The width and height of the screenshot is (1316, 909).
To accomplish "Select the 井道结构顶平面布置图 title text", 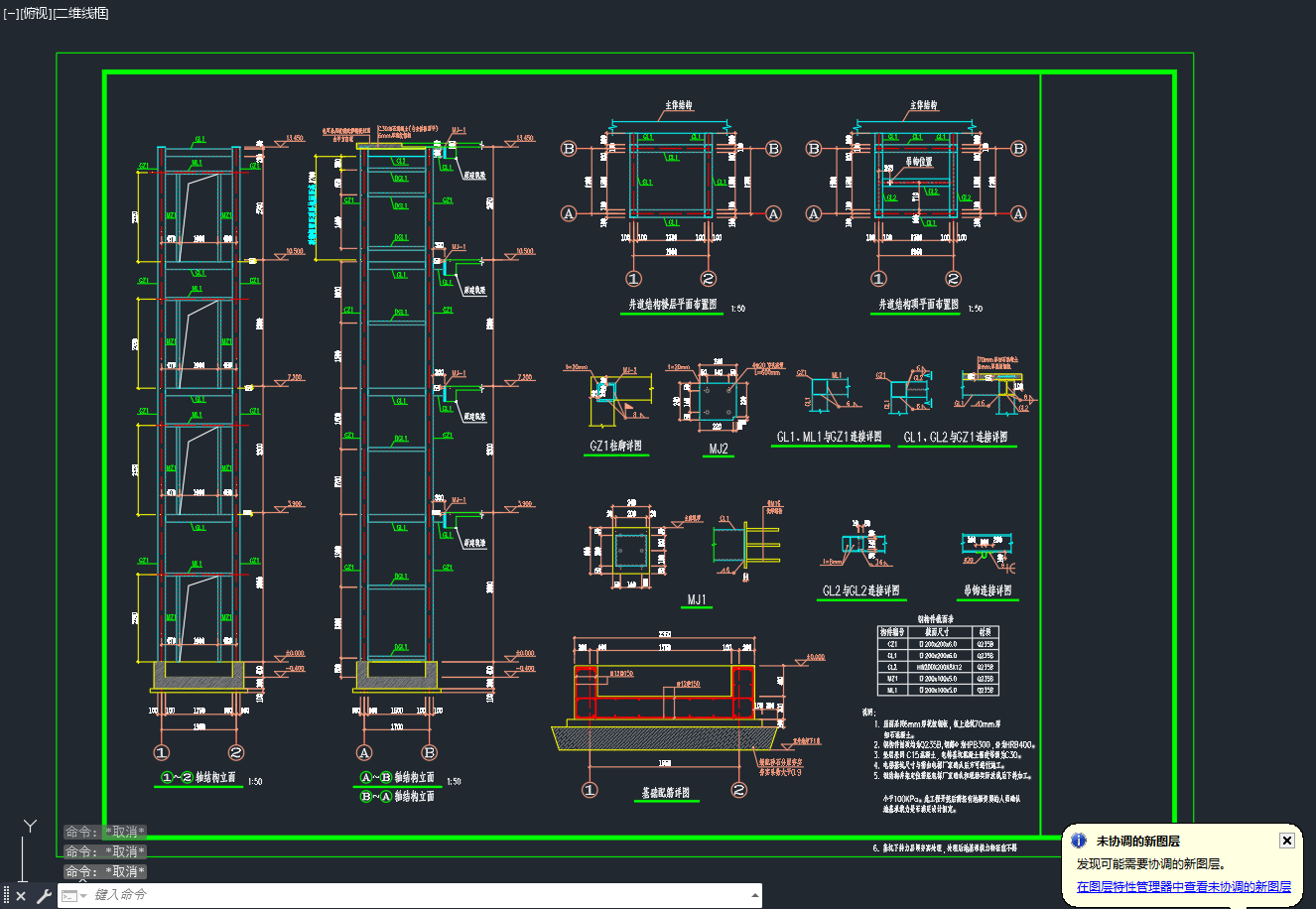I will pos(918,304).
